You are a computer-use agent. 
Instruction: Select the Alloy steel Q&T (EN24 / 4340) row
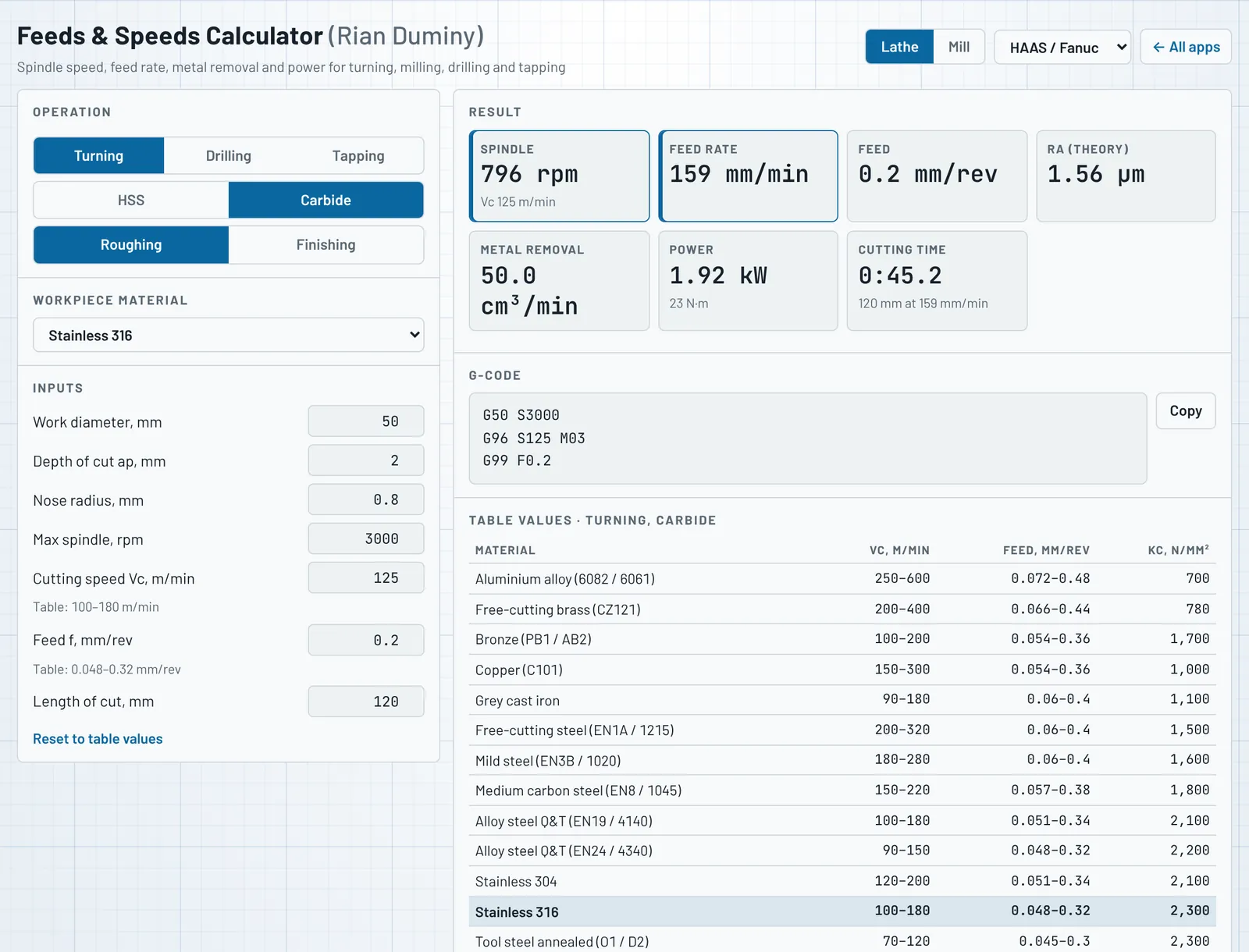[842, 851]
